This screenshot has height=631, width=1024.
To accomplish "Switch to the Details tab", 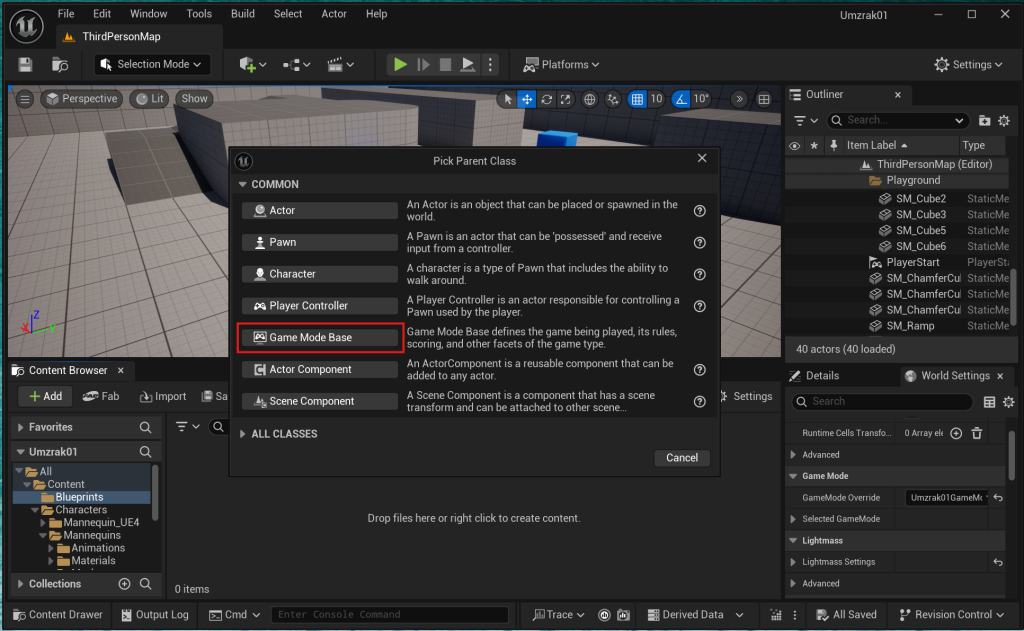I will pyautogui.click(x=822, y=376).
